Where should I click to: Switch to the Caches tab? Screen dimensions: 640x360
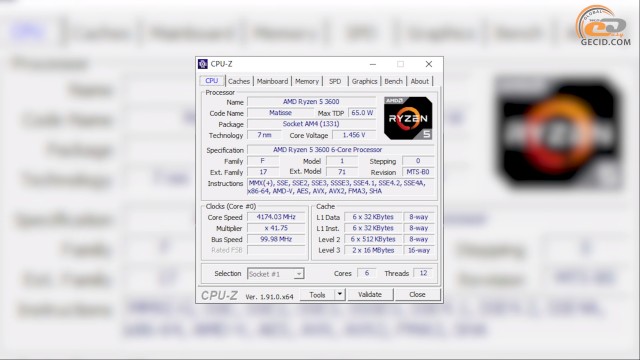pos(239,81)
